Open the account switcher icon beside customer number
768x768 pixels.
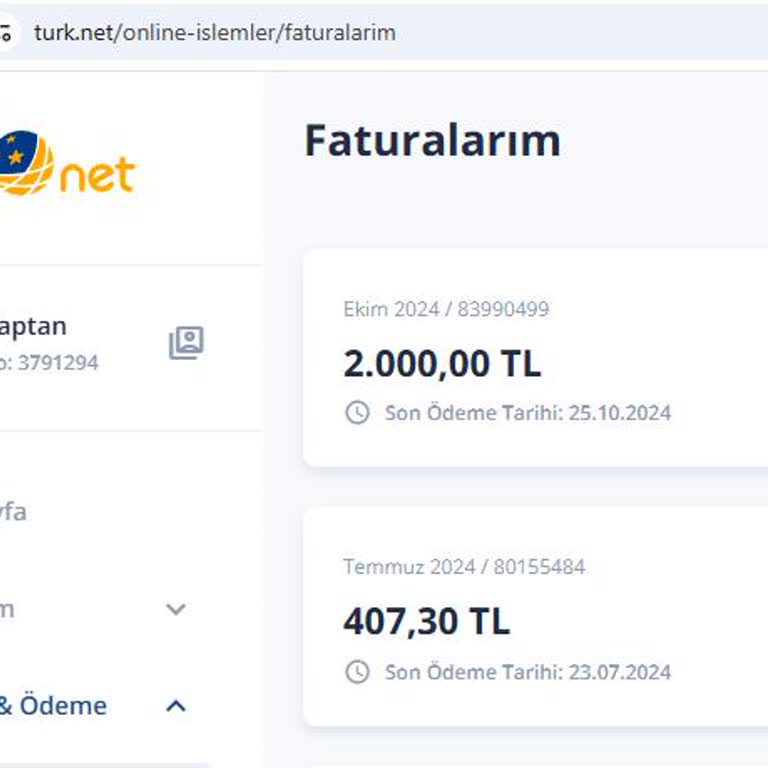(x=186, y=342)
